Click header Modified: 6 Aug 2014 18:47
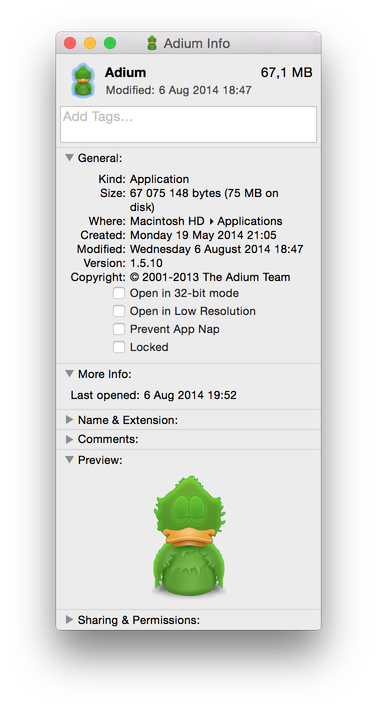Image resolution: width=377 pixels, height=710 pixels. coord(178,90)
